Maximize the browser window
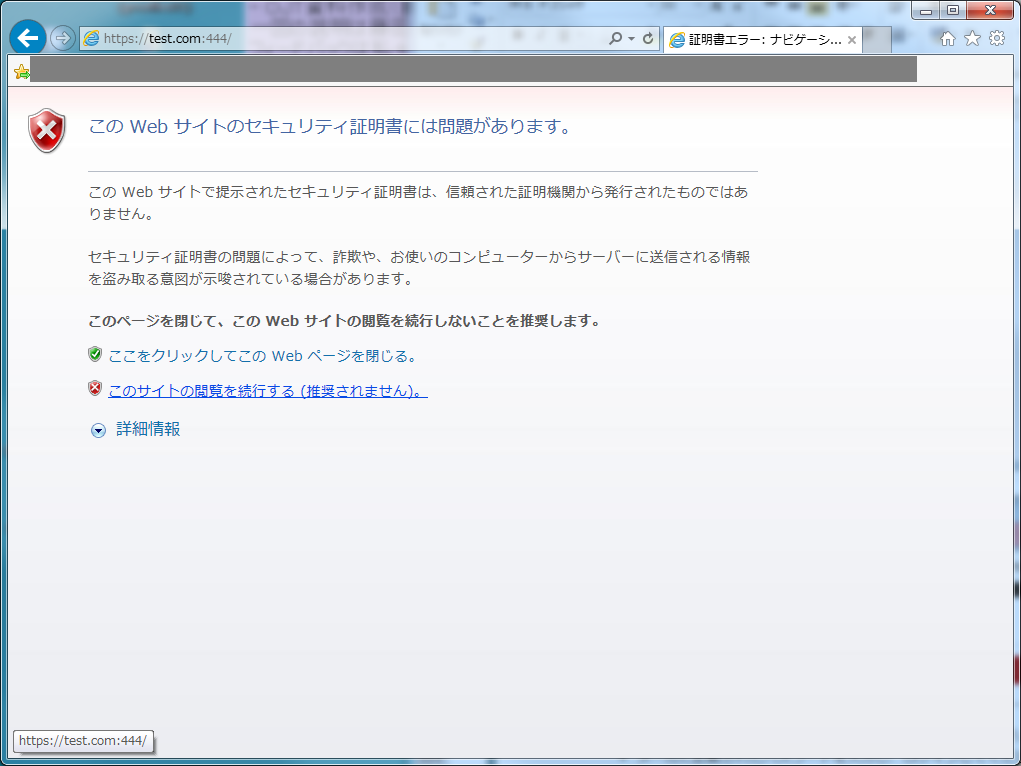Screen dimensions: 1021x766 pyautogui.click(x=953, y=10)
